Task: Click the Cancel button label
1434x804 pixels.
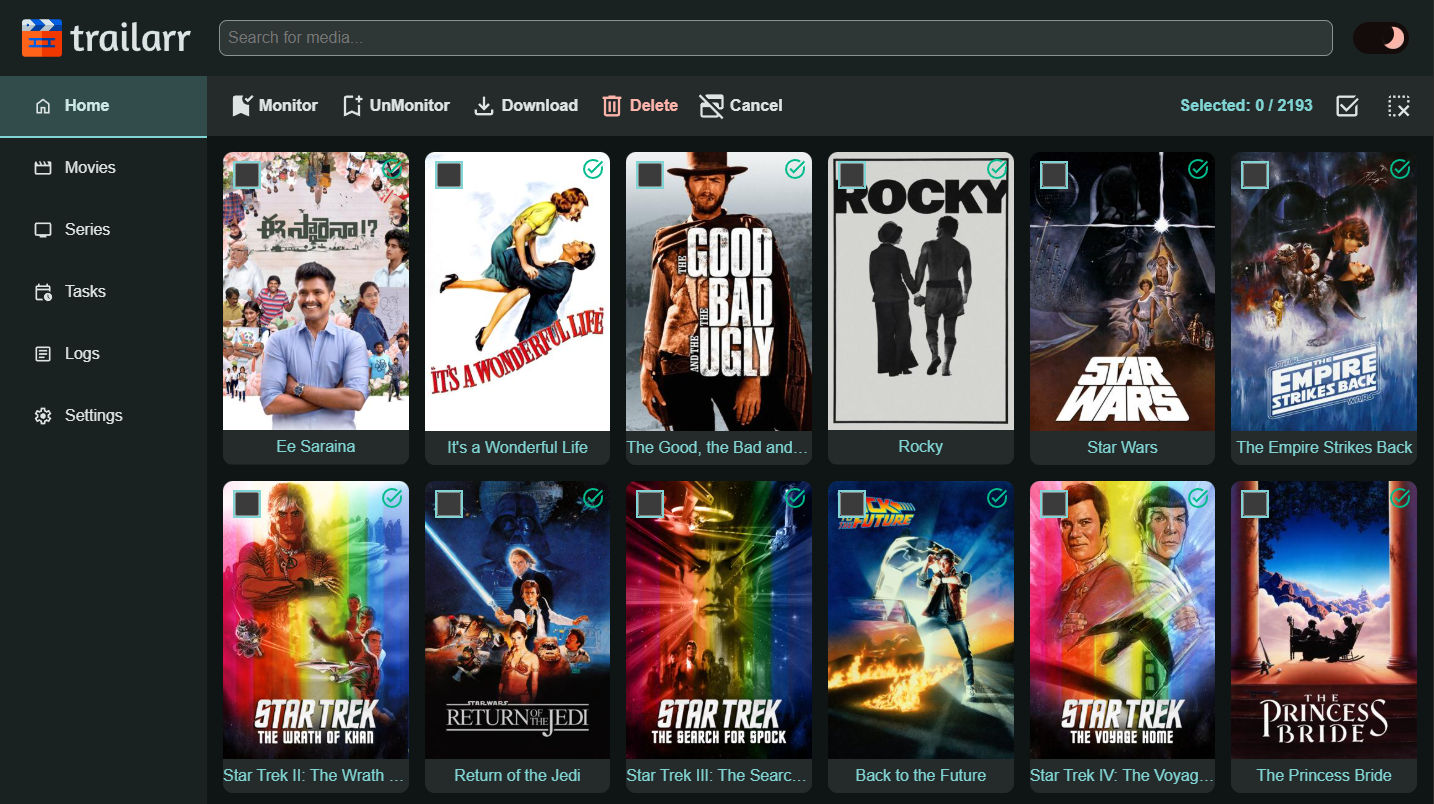Action: 756,106
